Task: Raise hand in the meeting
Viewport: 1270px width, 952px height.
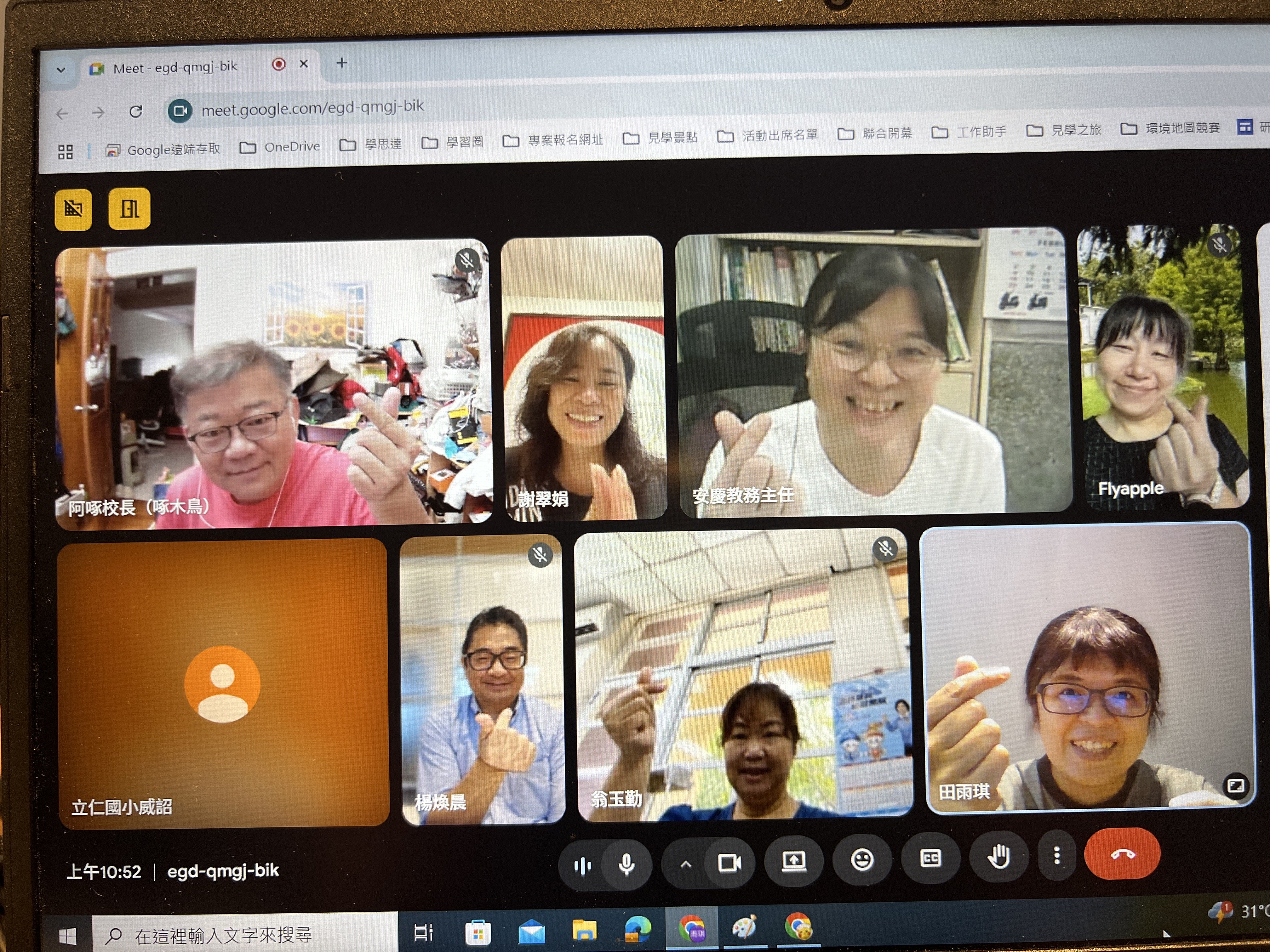Action: pyautogui.click(x=998, y=857)
